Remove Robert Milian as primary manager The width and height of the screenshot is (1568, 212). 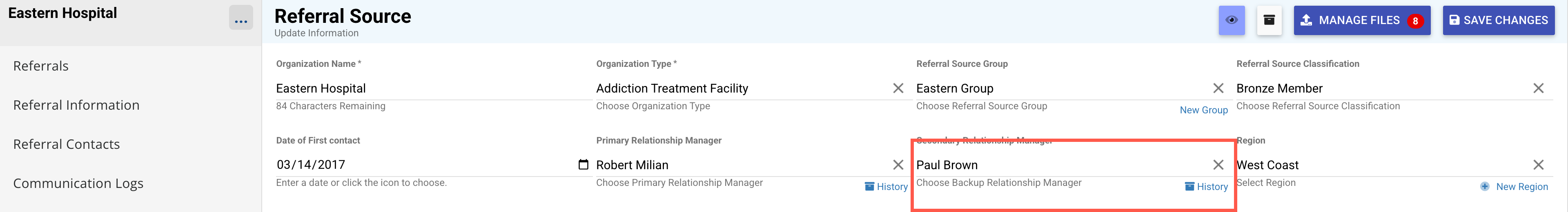click(898, 165)
